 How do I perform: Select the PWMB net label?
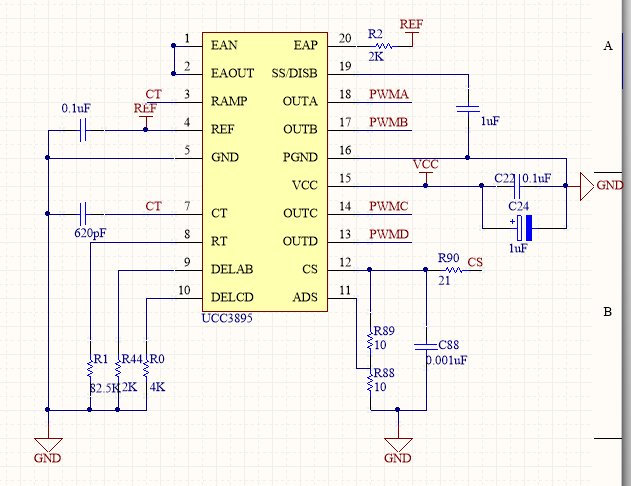(389, 122)
